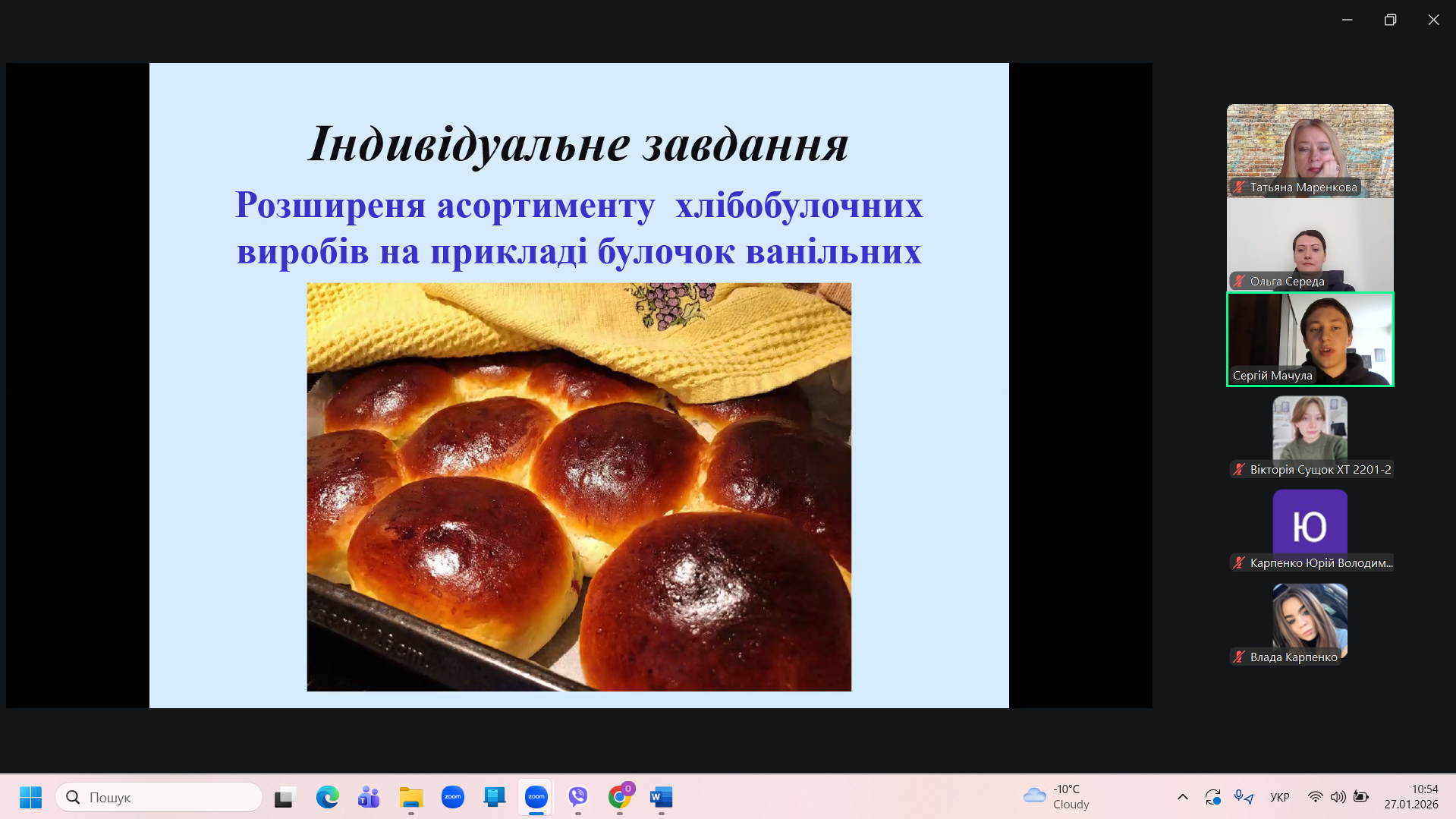Launch Microsoft Teams from the taskbar
1456x819 pixels.
coord(369,797)
